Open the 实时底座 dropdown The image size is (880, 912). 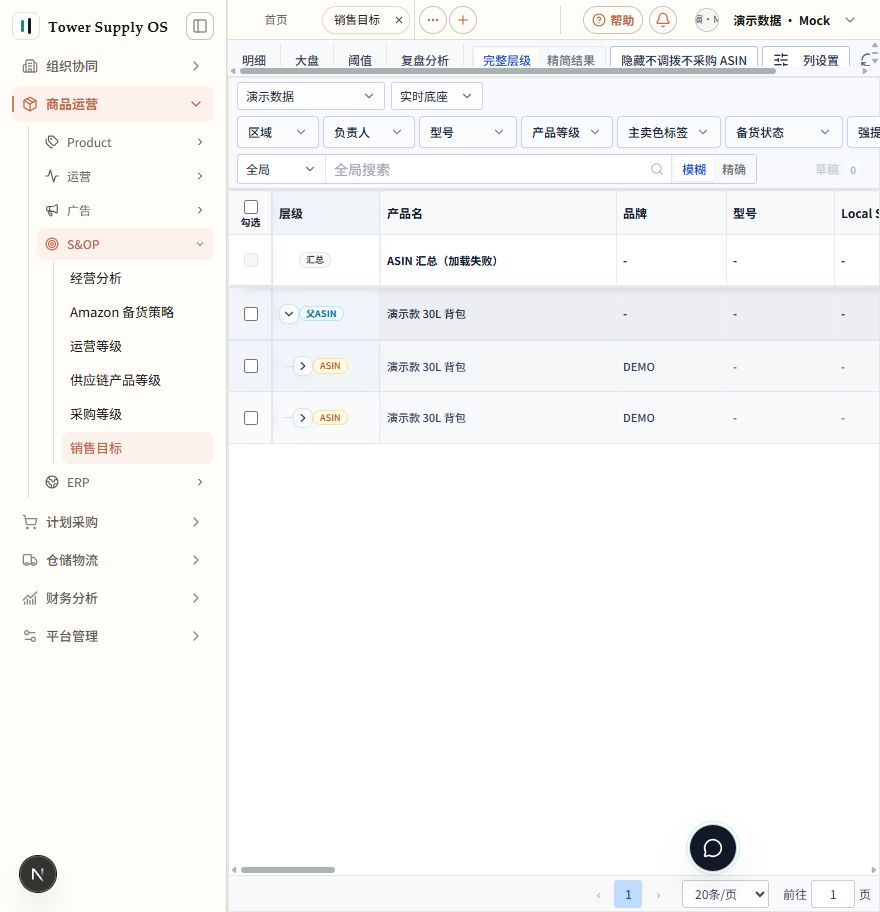coord(436,96)
